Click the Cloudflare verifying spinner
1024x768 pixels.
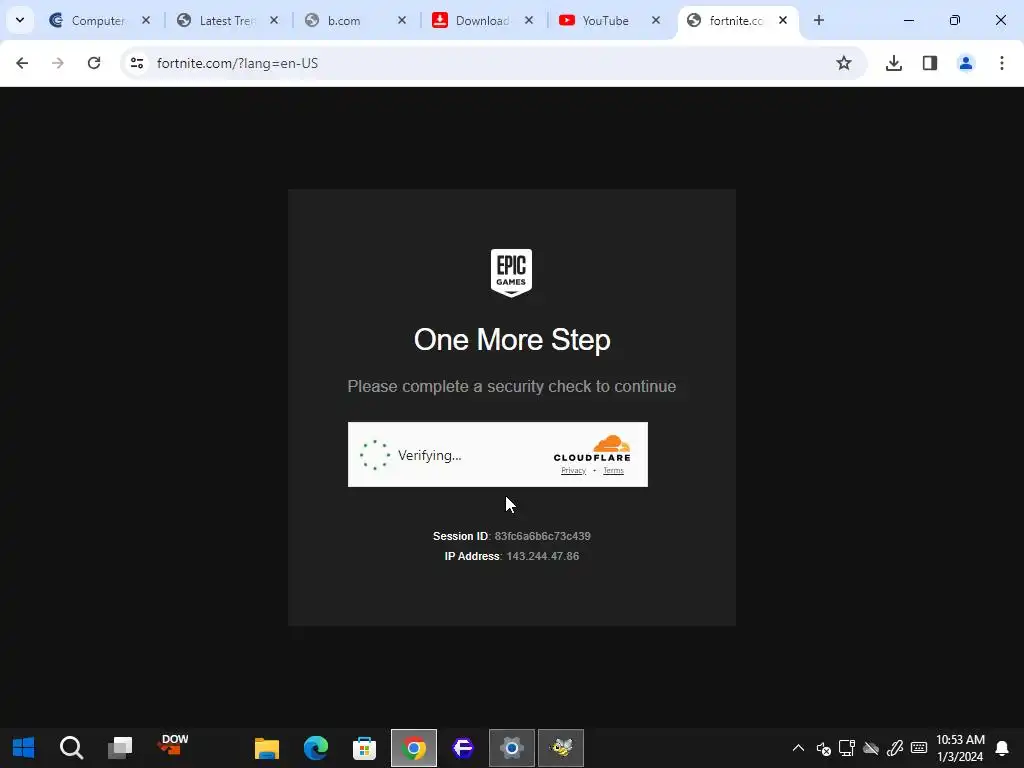coord(375,455)
